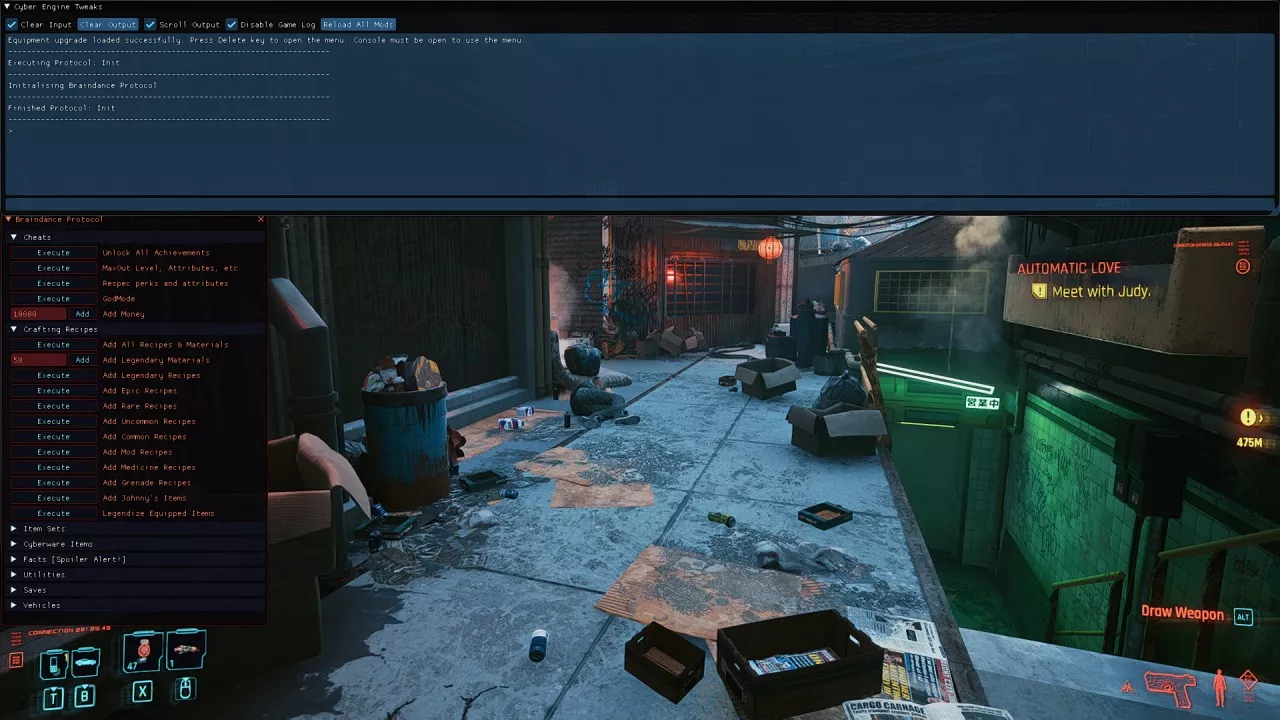
Task: Click the Draw Weapon prompt
Action: (x=1182, y=613)
